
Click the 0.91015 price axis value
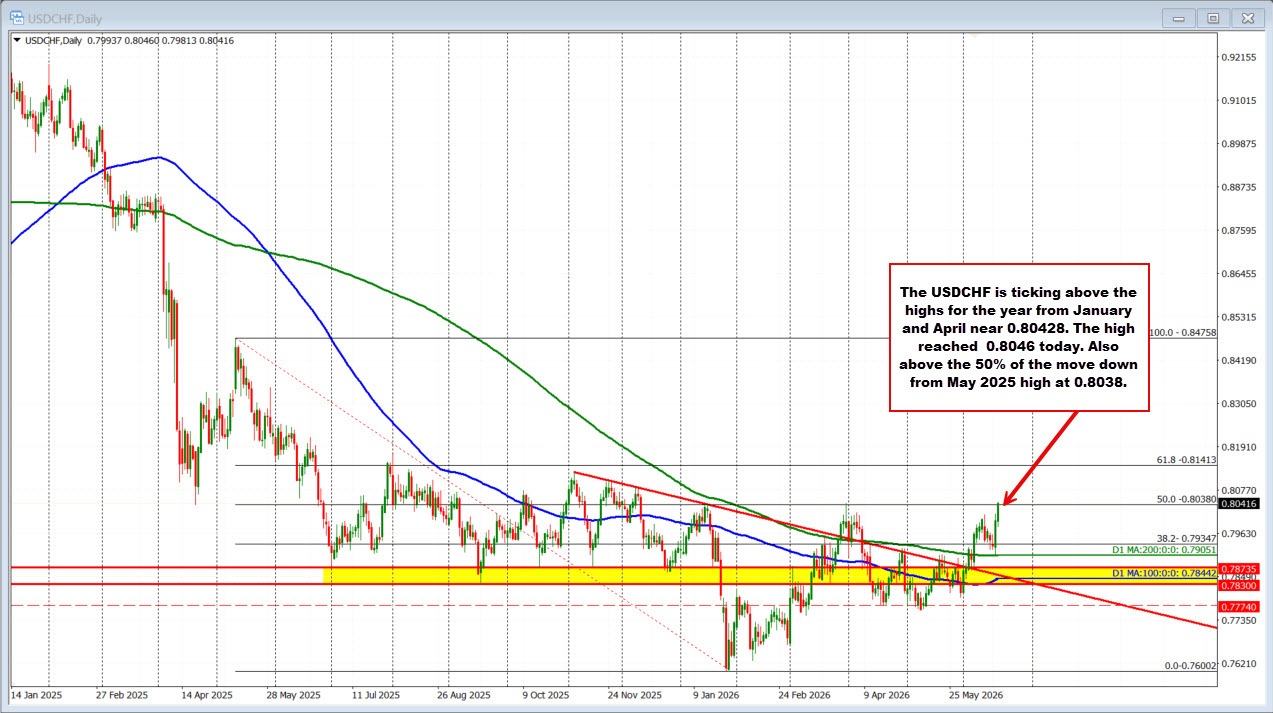point(1239,101)
